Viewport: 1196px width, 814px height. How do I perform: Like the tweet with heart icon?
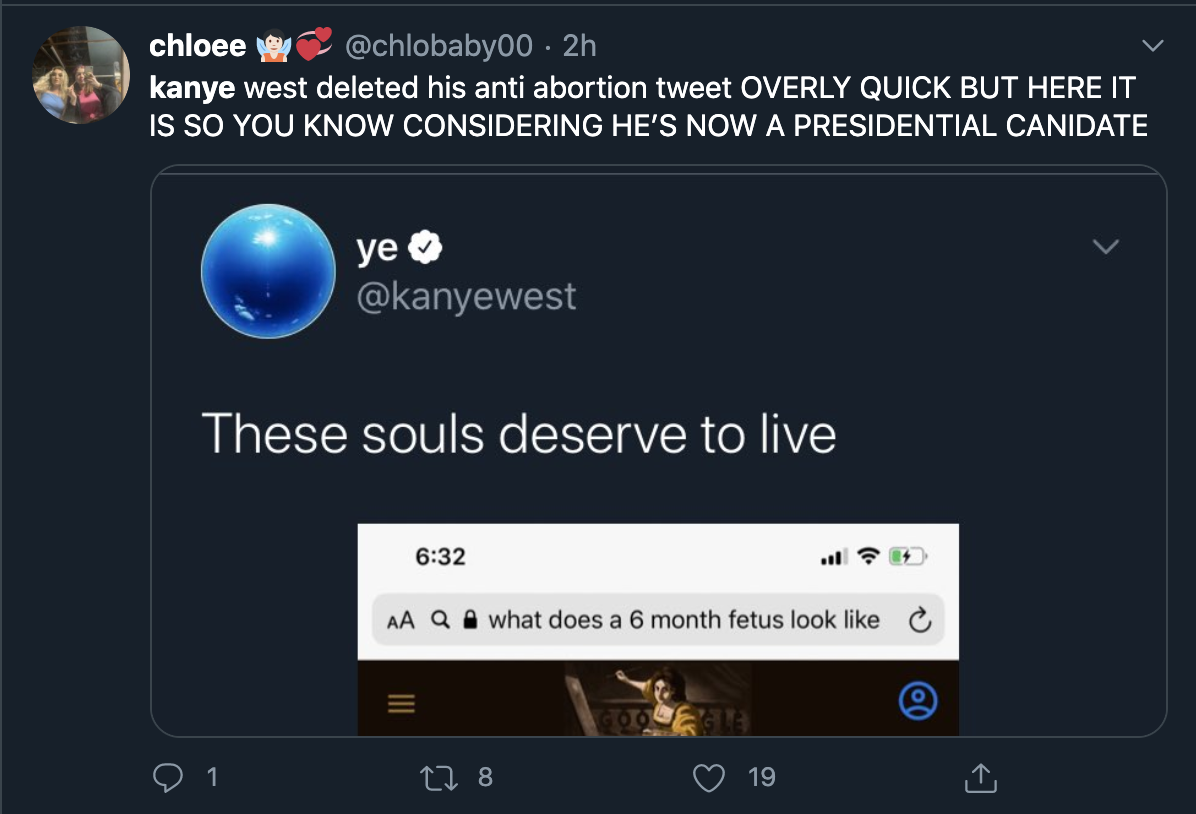coord(709,777)
